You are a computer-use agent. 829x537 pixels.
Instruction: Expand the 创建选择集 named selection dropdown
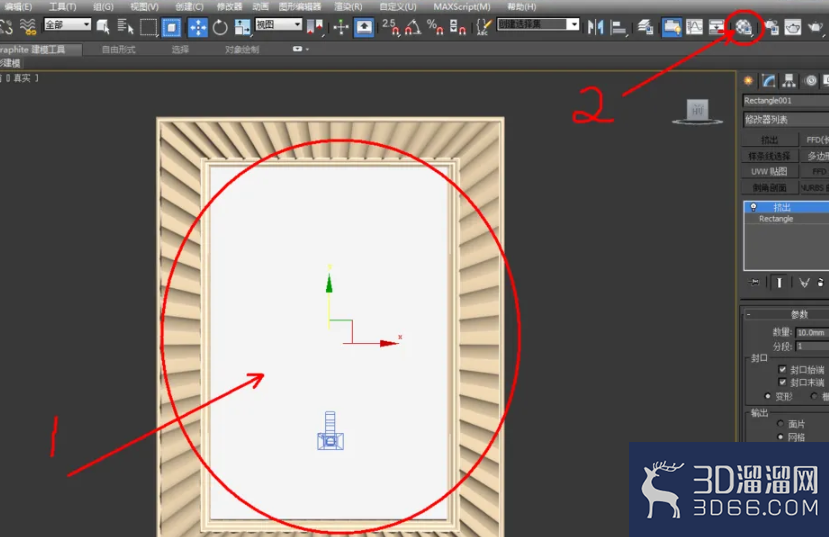click(573, 24)
